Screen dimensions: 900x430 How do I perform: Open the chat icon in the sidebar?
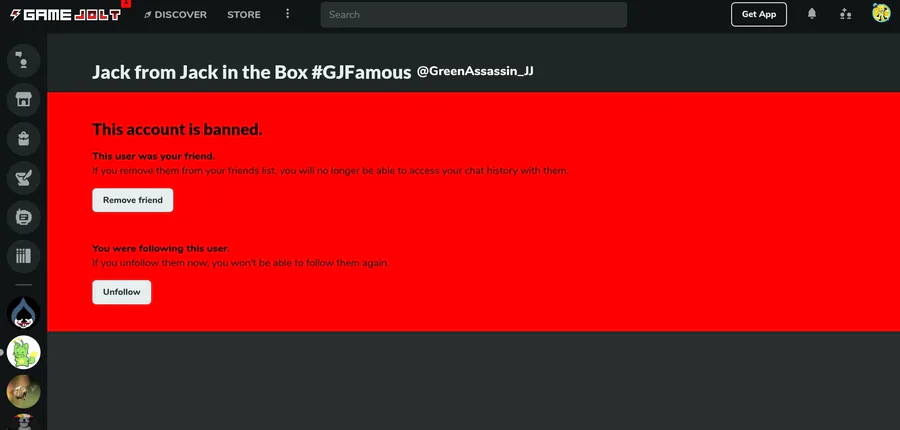(x=23, y=59)
